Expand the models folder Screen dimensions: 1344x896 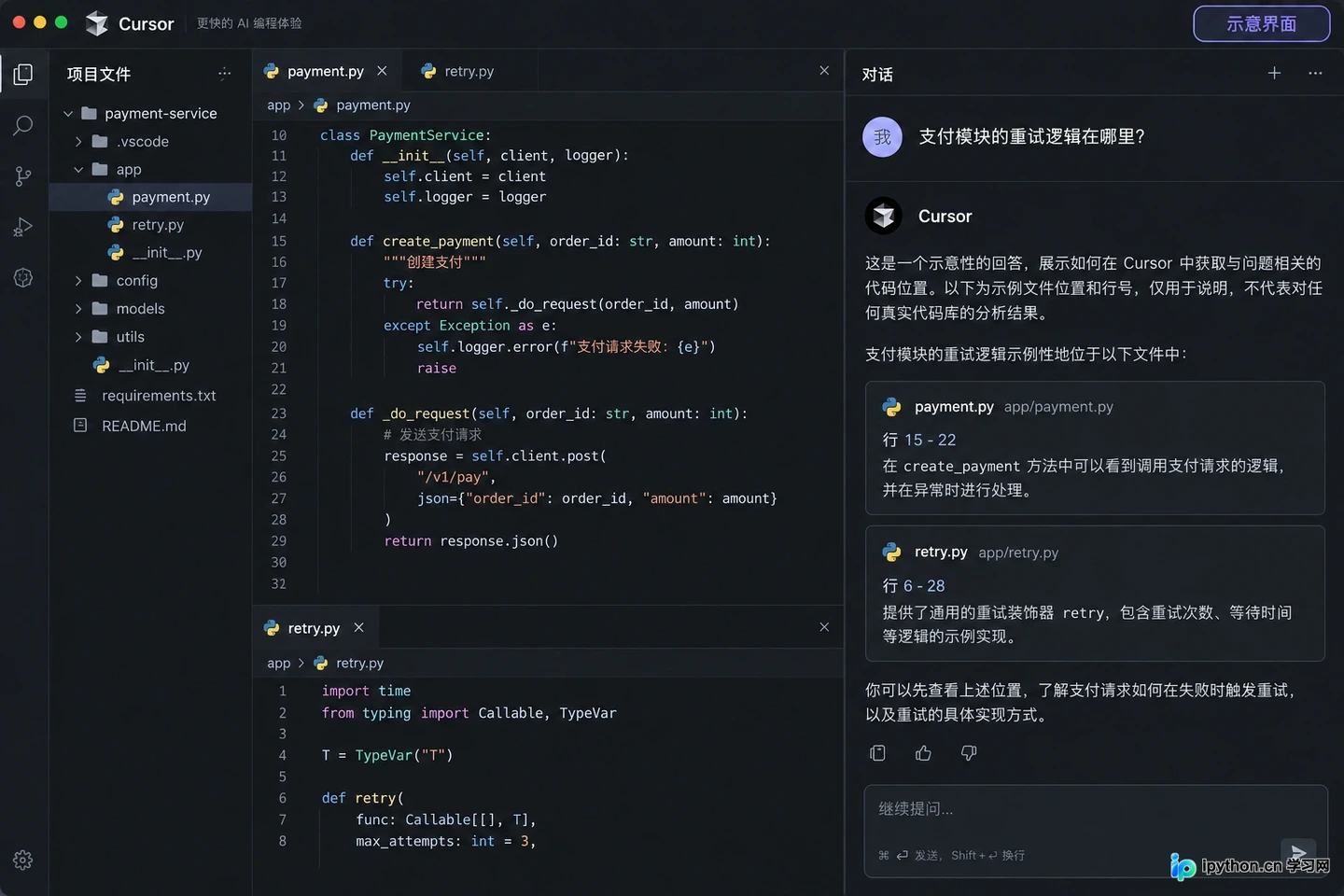click(79, 309)
